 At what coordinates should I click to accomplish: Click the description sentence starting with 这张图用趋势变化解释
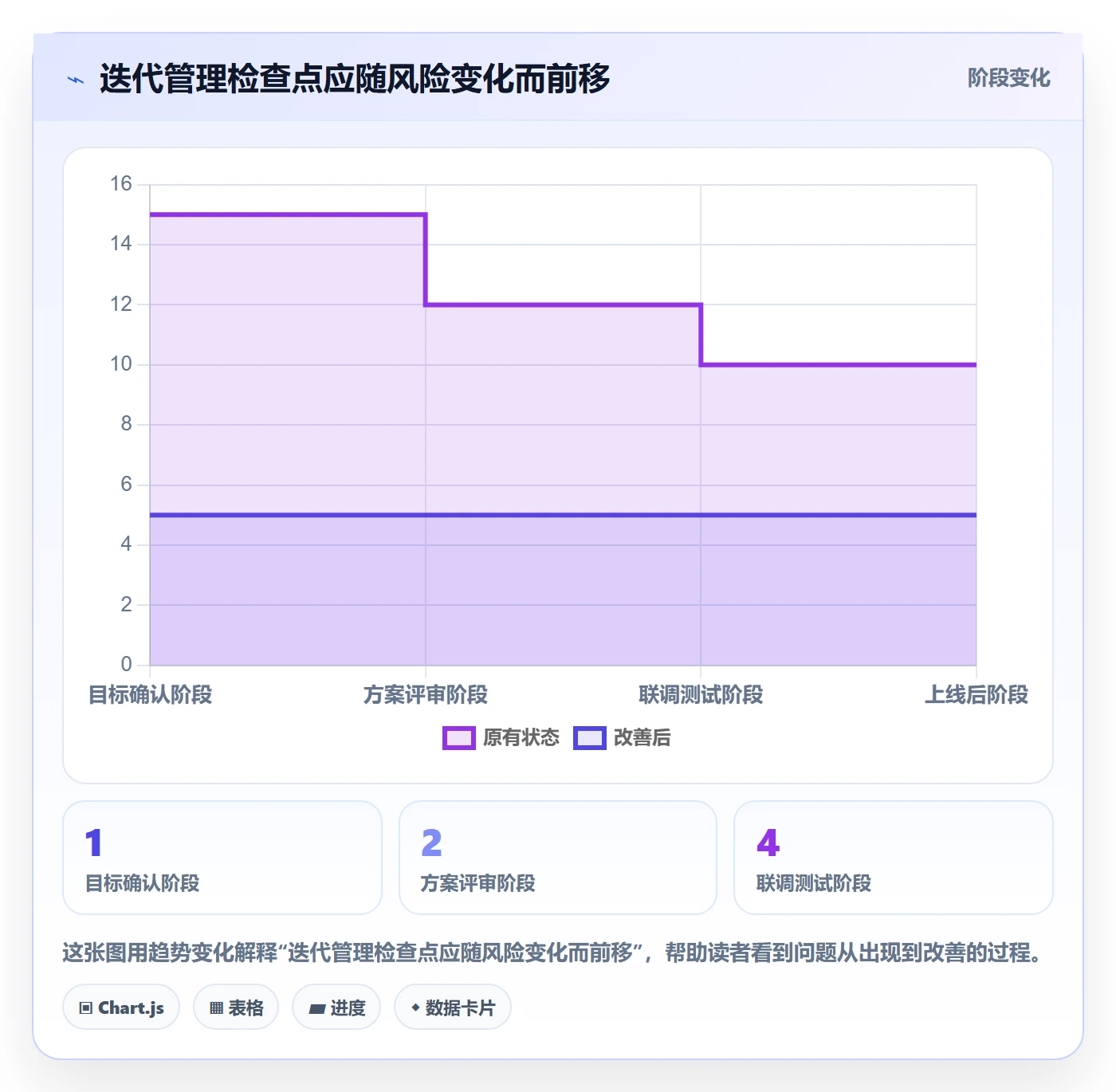[553, 953]
